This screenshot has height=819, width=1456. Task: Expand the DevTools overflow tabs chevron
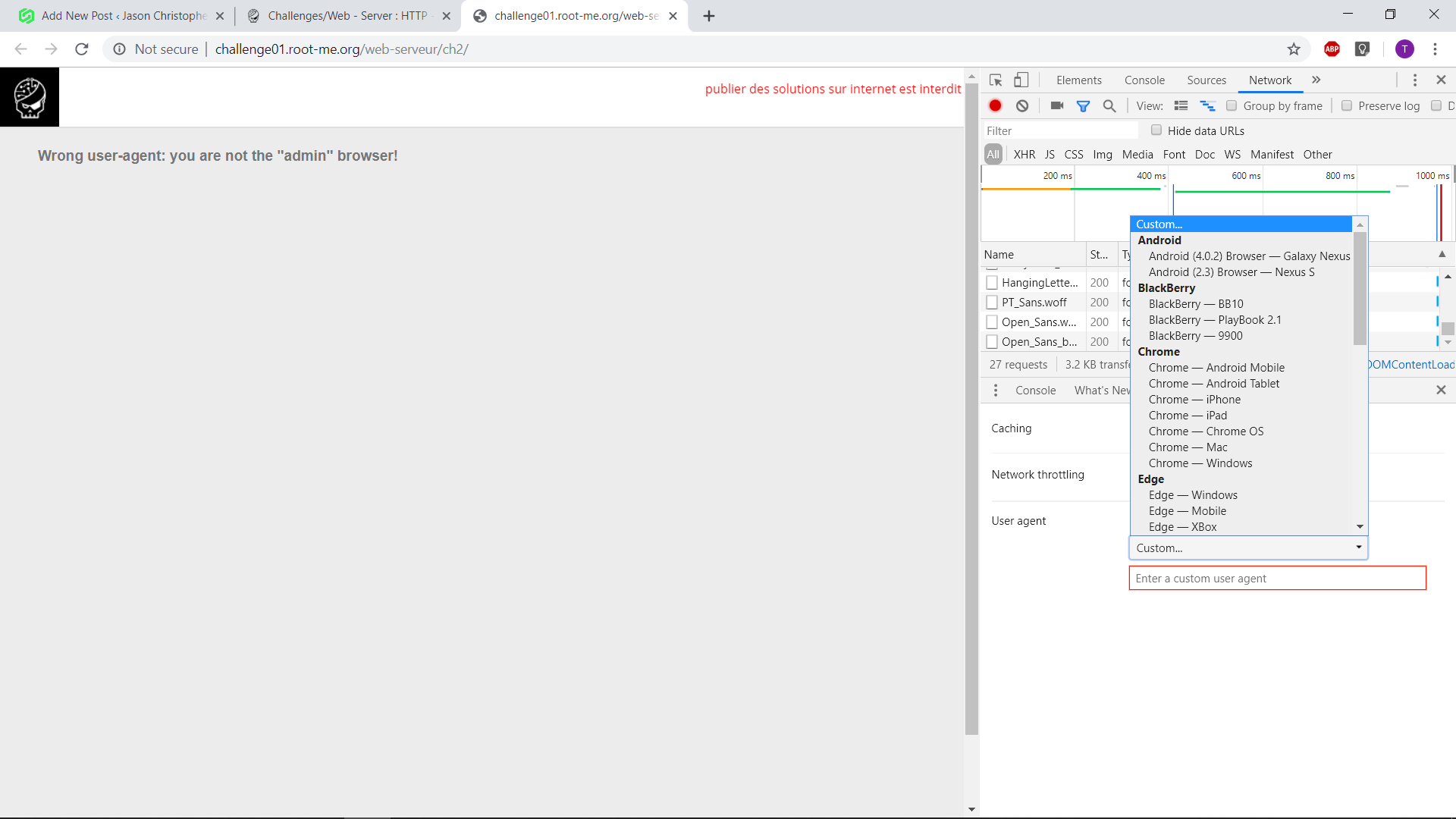click(x=1317, y=80)
